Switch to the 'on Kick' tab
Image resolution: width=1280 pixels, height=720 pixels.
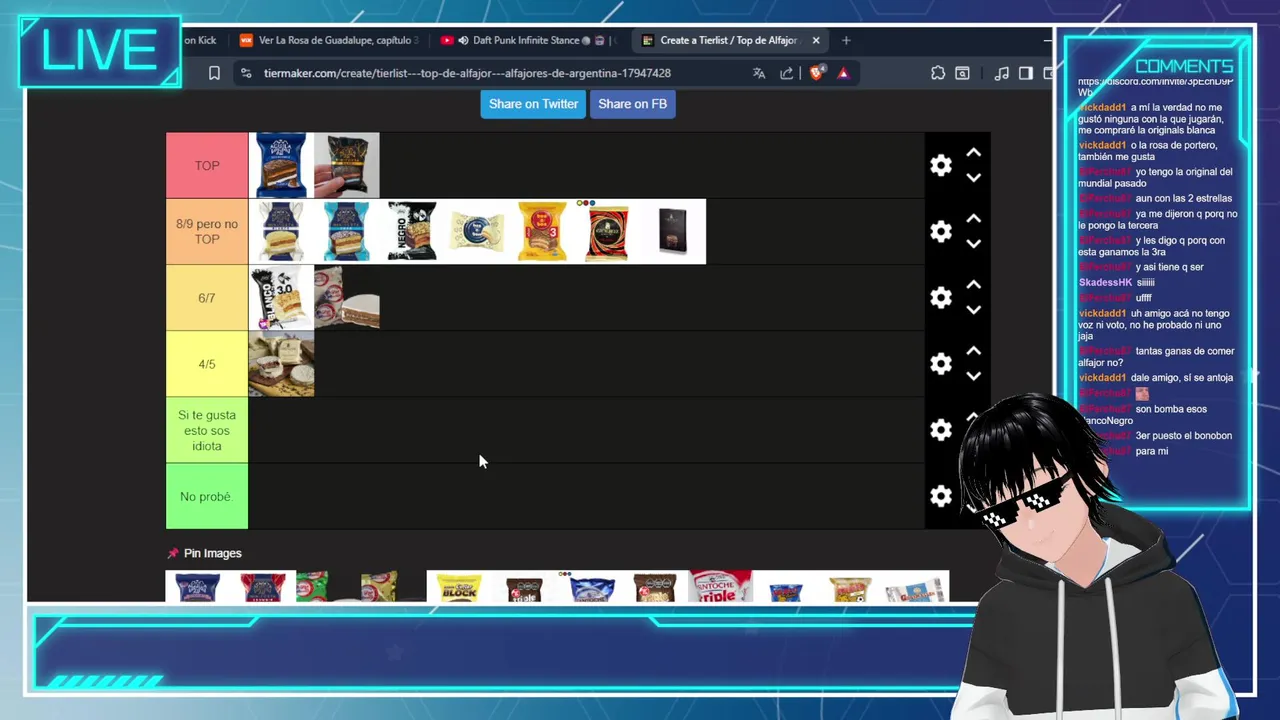click(200, 41)
